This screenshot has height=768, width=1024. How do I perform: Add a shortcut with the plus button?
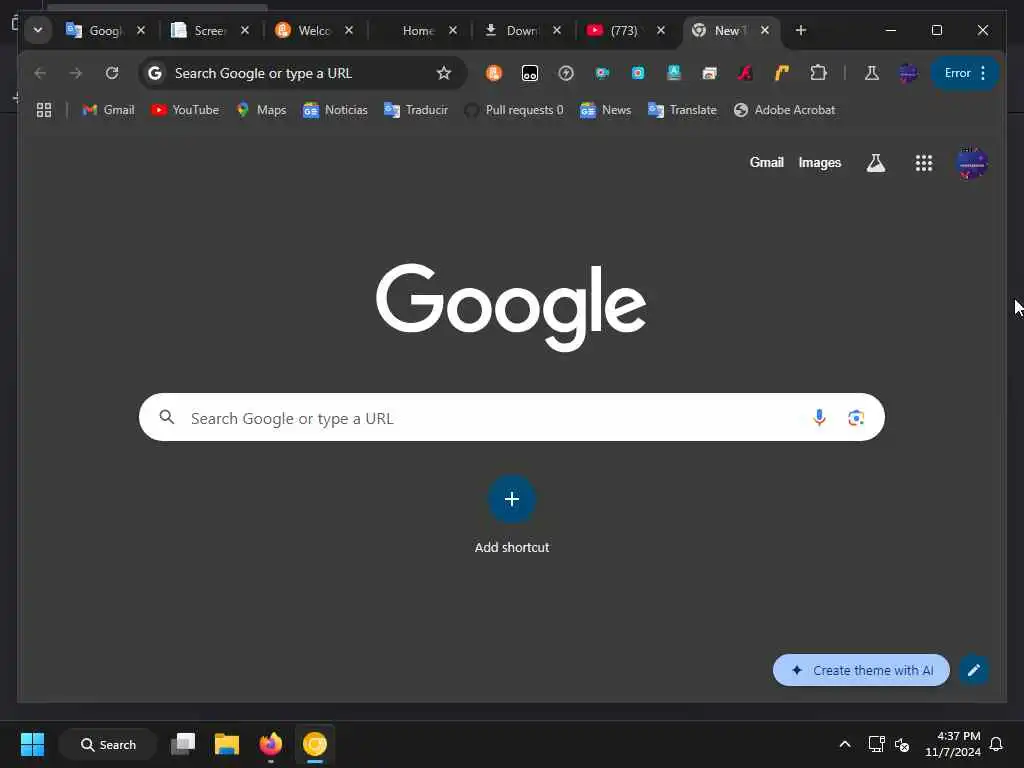(x=512, y=500)
